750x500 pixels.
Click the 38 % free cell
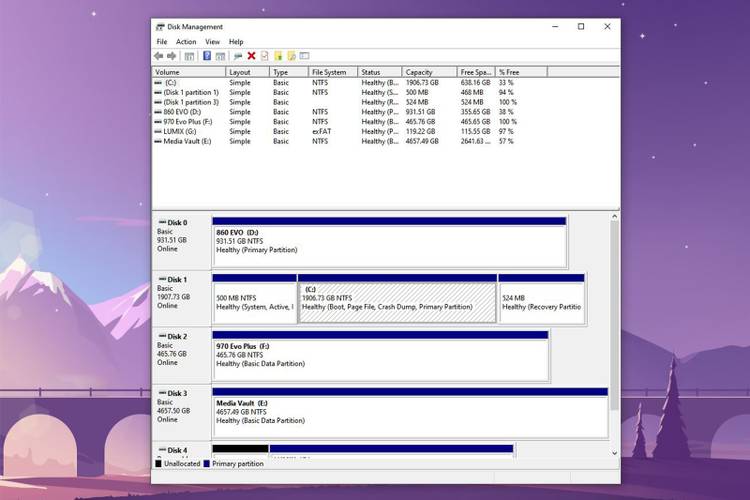506,112
